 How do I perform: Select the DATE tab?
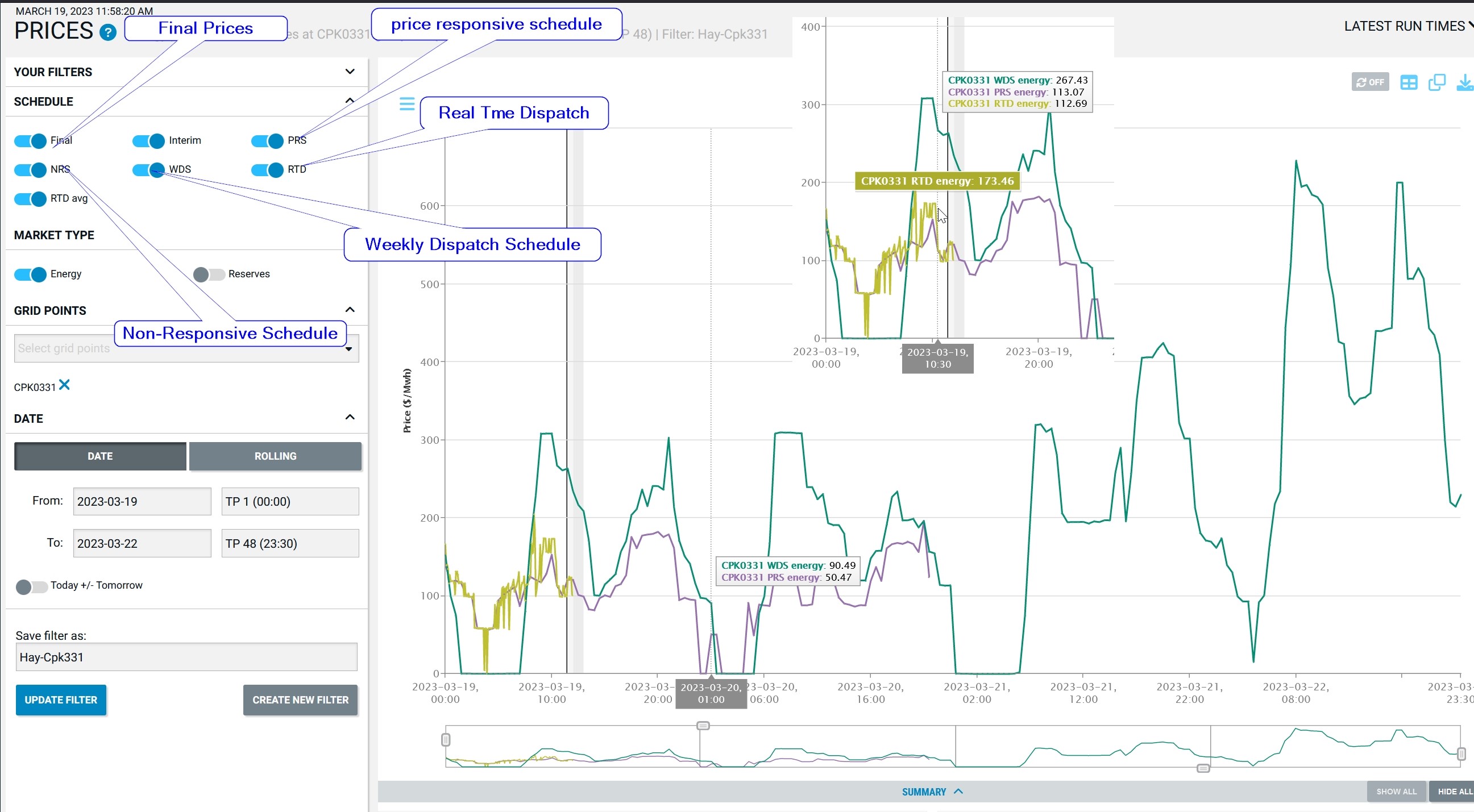[100, 456]
